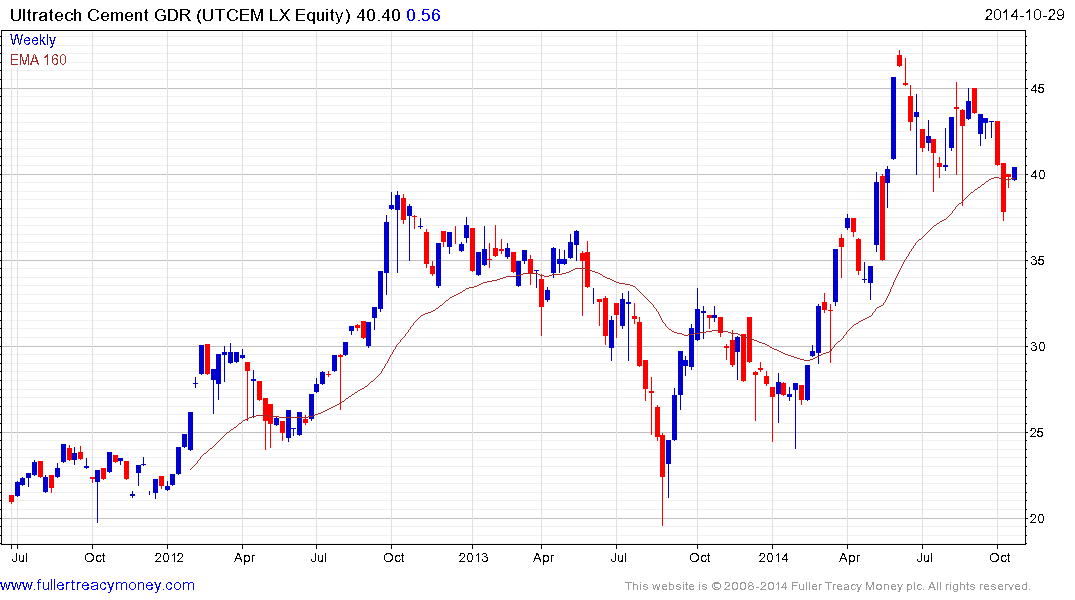Viewport: 1075px width, 600px height.
Task: Click the 30 price axis label
Action: pyautogui.click(x=1038, y=346)
